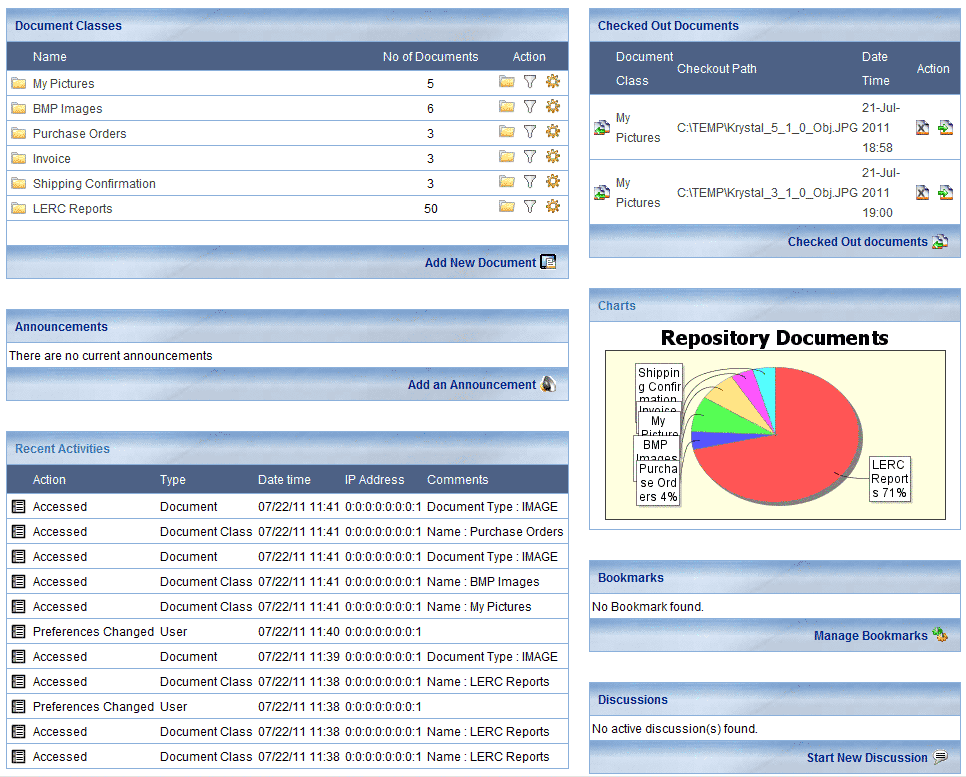Click the checkout path C:\TEMP\Krystal_3_1_0_Obj.JPG
Viewport: 966px width, 777px height.
click(x=767, y=193)
